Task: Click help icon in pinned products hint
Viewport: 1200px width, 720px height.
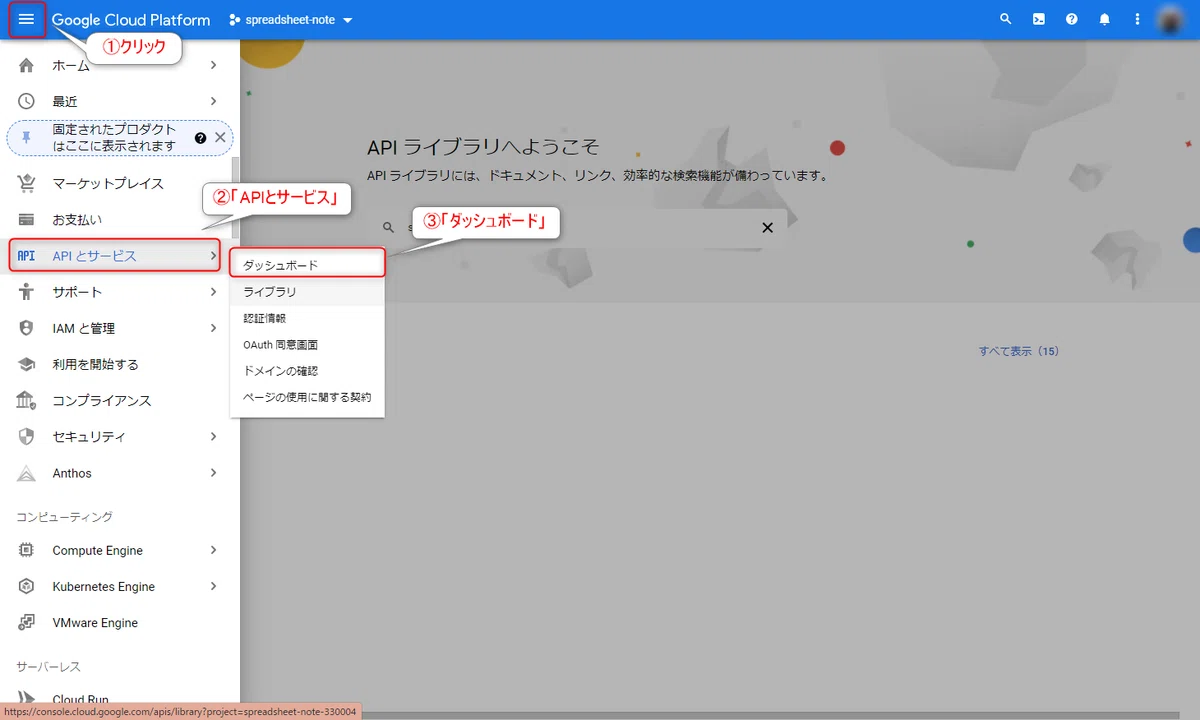Action: pyautogui.click(x=200, y=137)
